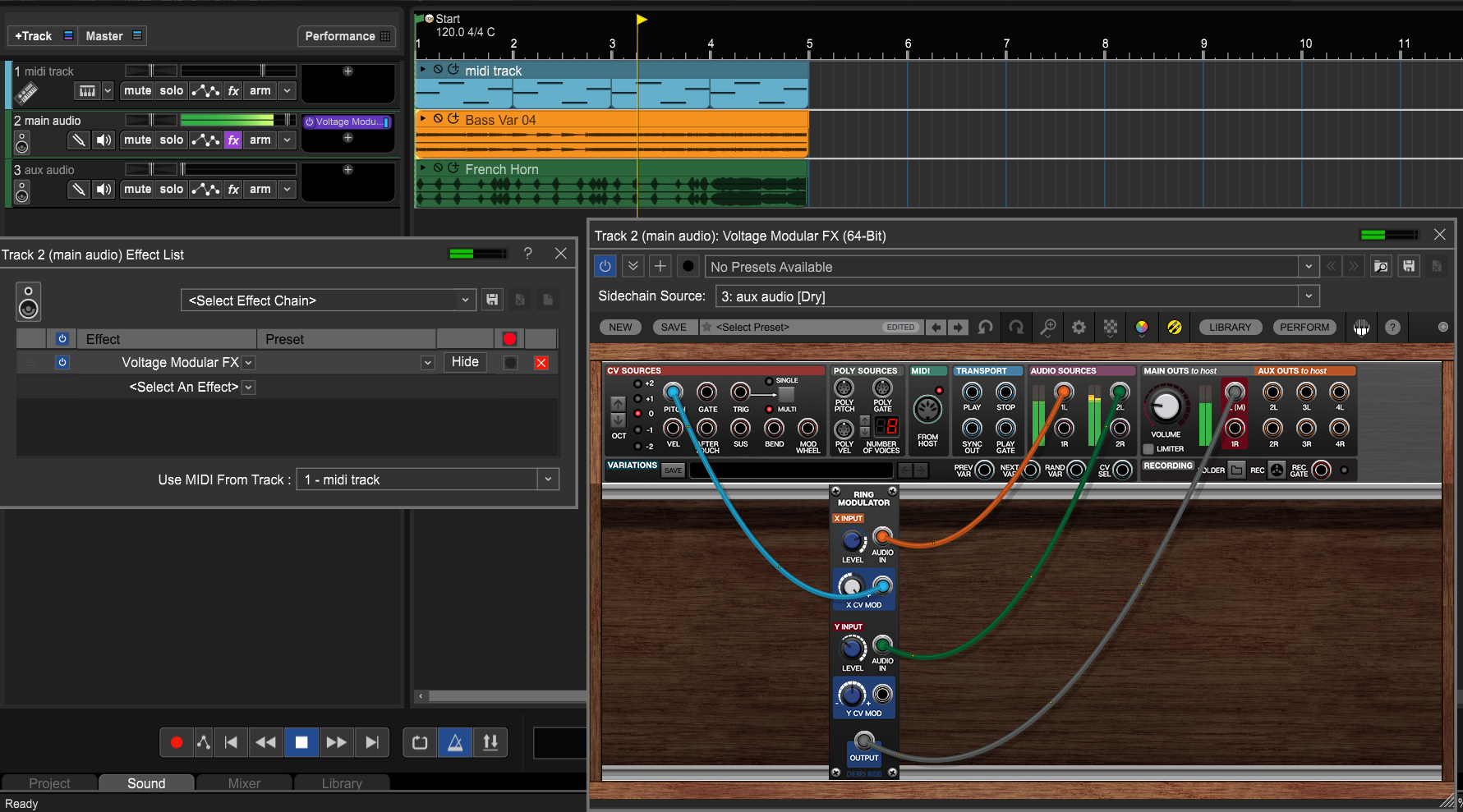Toggle plugin bypass power button in plugin window
This screenshot has width=1463, height=812.
click(605, 266)
